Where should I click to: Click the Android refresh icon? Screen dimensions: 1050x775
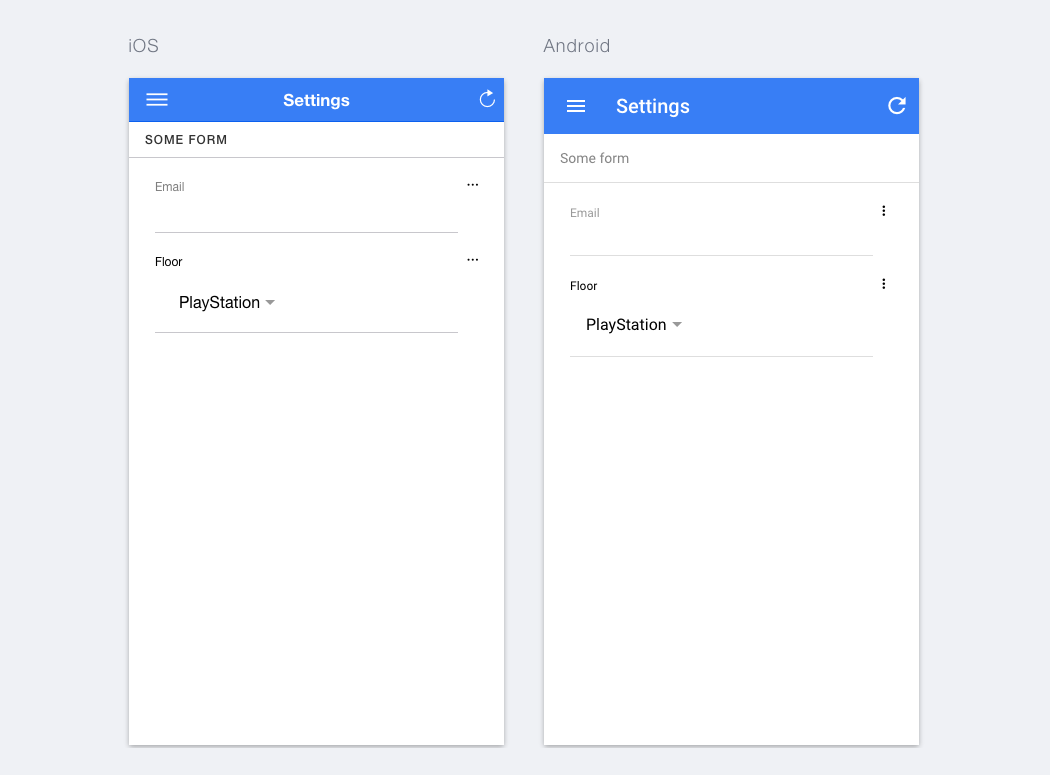pos(897,106)
